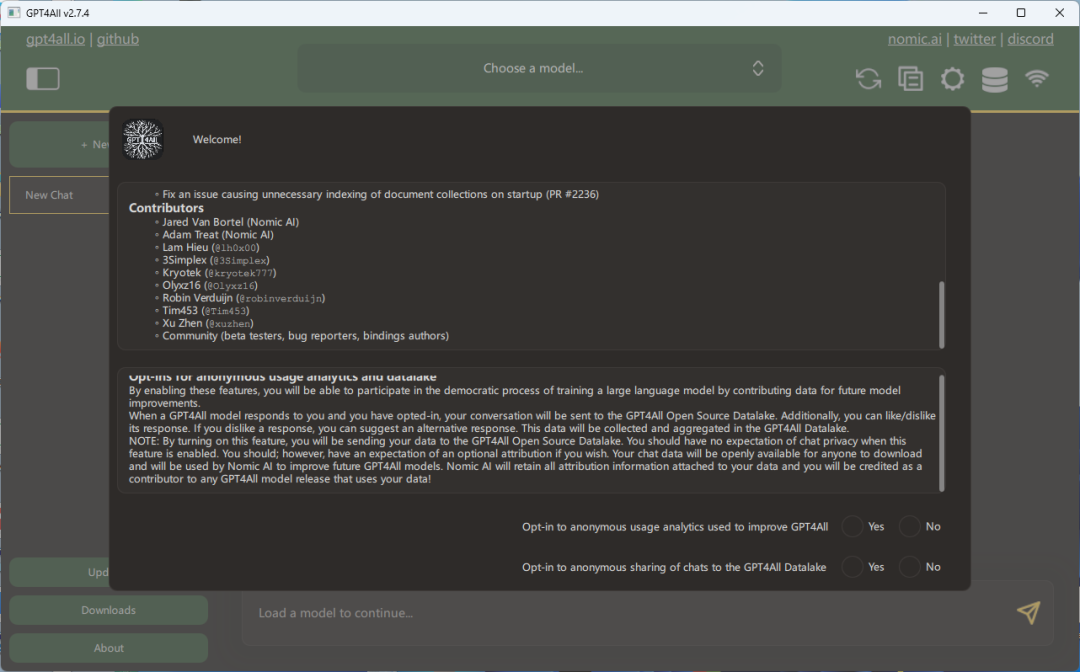Open LocalDocs database icon
Image resolution: width=1080 pixels, height=672 pixels.
coord(995,79)
